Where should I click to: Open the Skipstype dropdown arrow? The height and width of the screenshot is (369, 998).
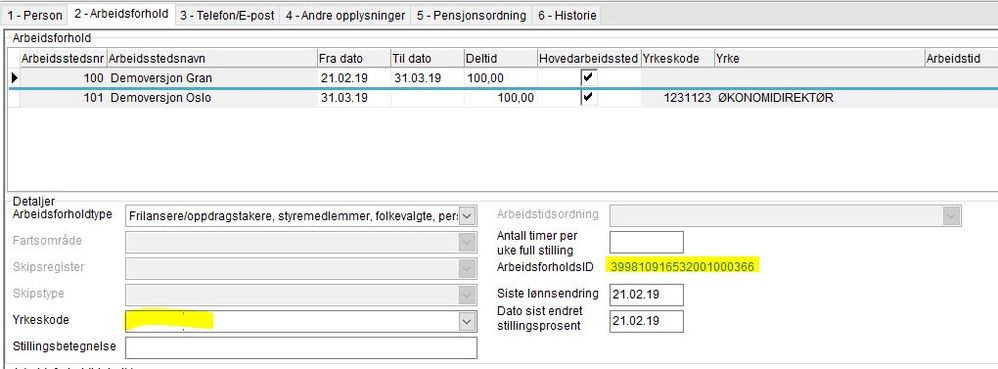pos(468,295)
